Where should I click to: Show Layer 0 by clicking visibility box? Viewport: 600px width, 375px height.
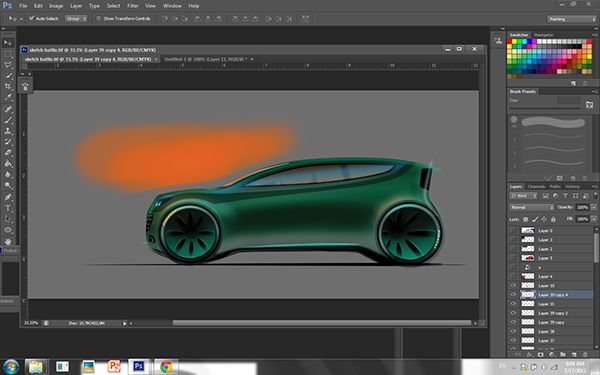pyautogui.click(x=513, y=230)
